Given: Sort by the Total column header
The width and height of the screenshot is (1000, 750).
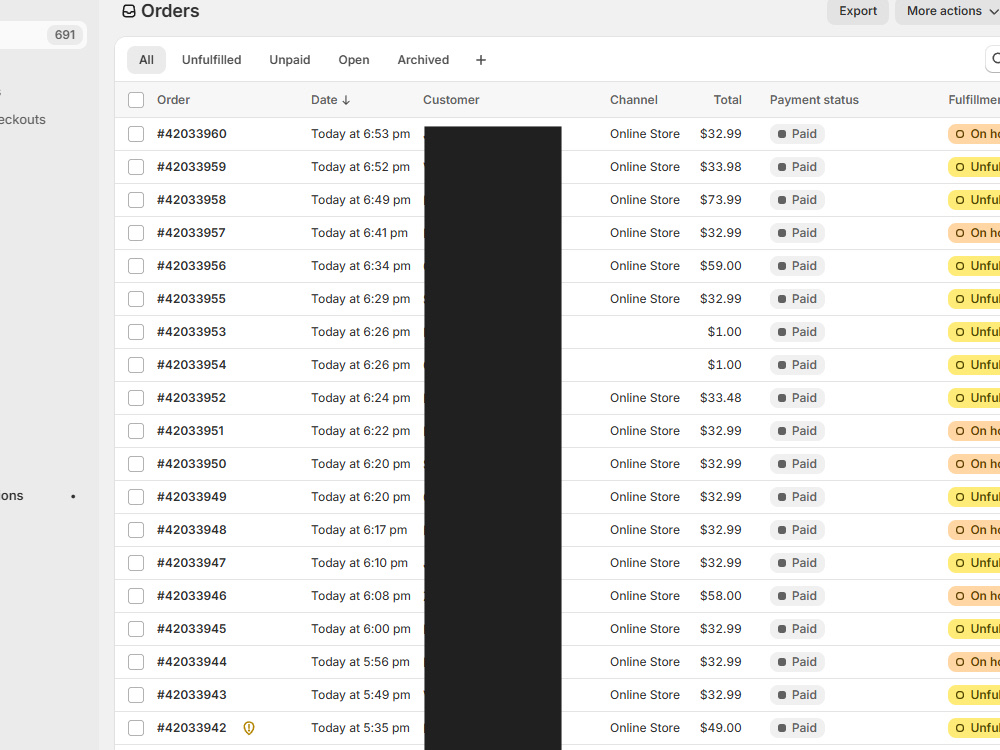Looking at the screenshot, I should pos(727,100).
